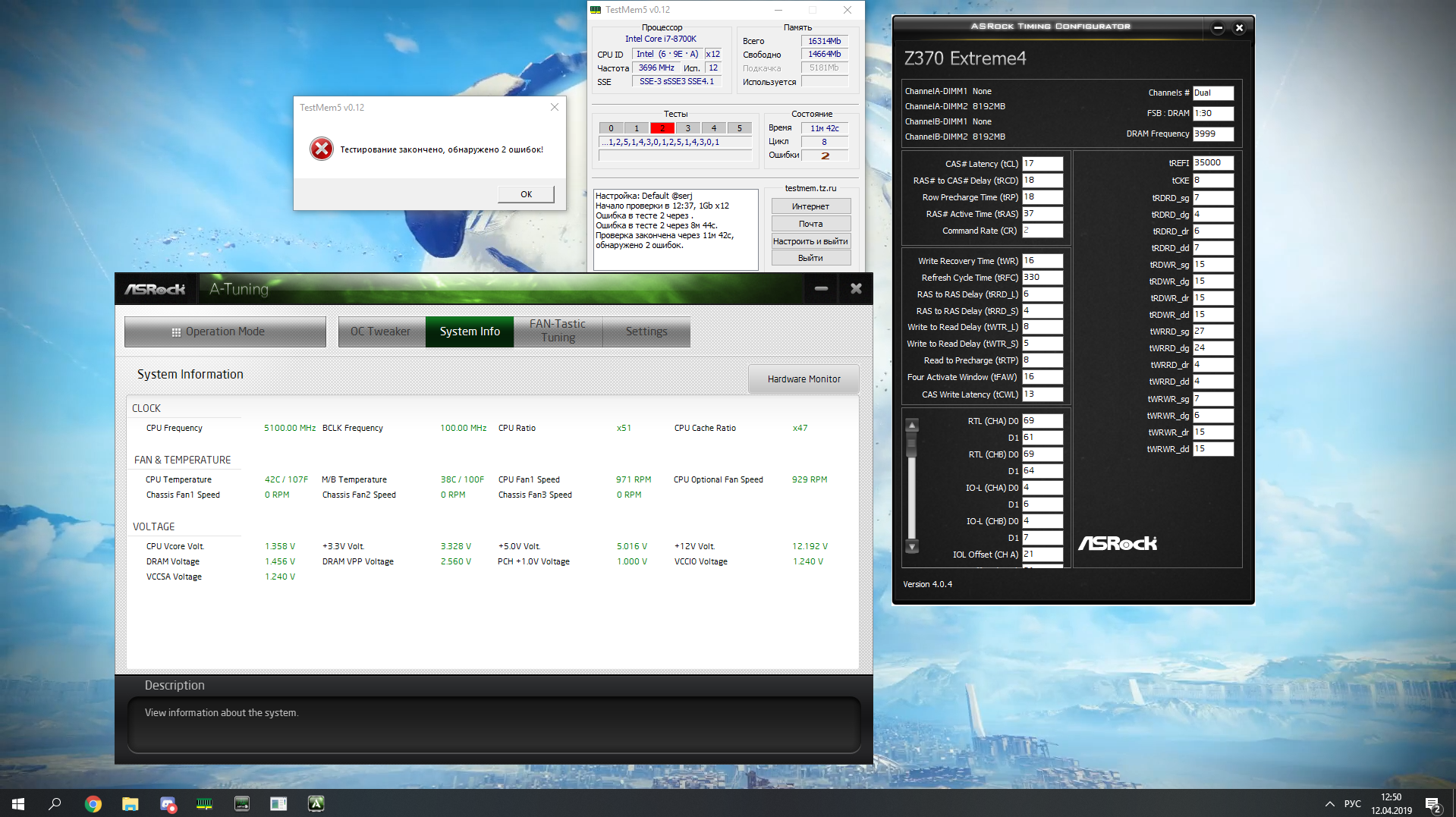Click Настроить и выйти in TestMem5
The width and height of the screenshot is (1456, 817).
(810, 241)
